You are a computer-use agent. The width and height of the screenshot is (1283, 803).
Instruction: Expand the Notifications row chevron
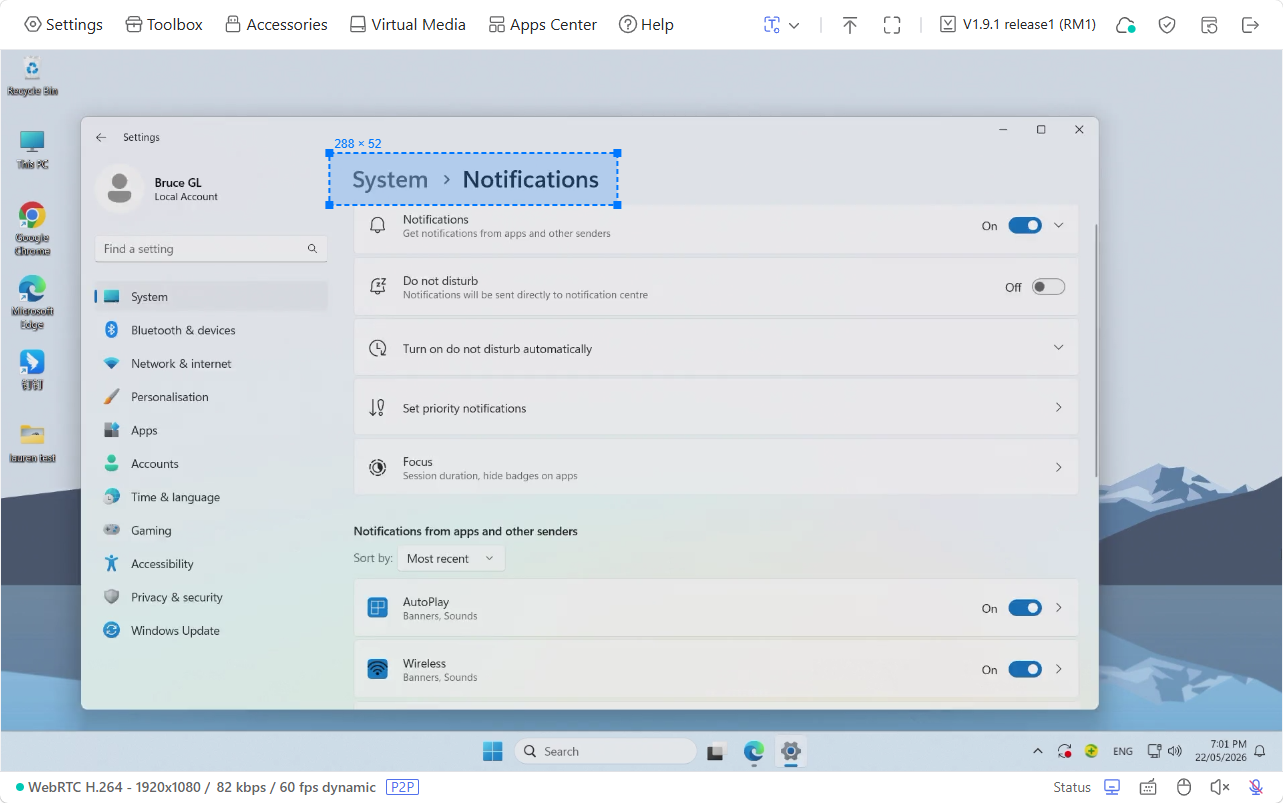click(1059, 225)
